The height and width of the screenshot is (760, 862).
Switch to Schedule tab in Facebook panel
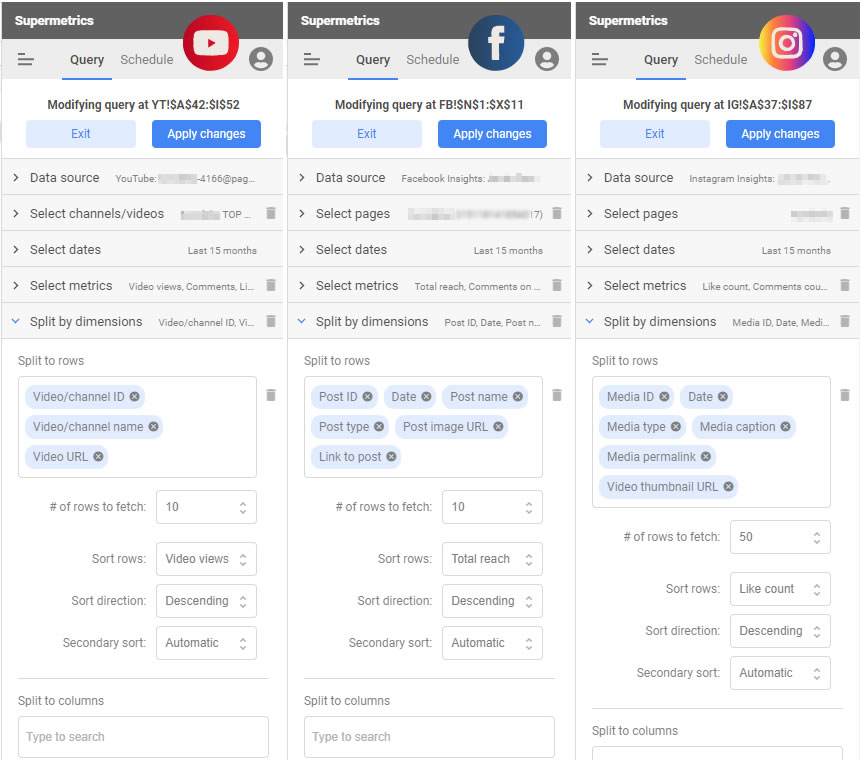433,59
